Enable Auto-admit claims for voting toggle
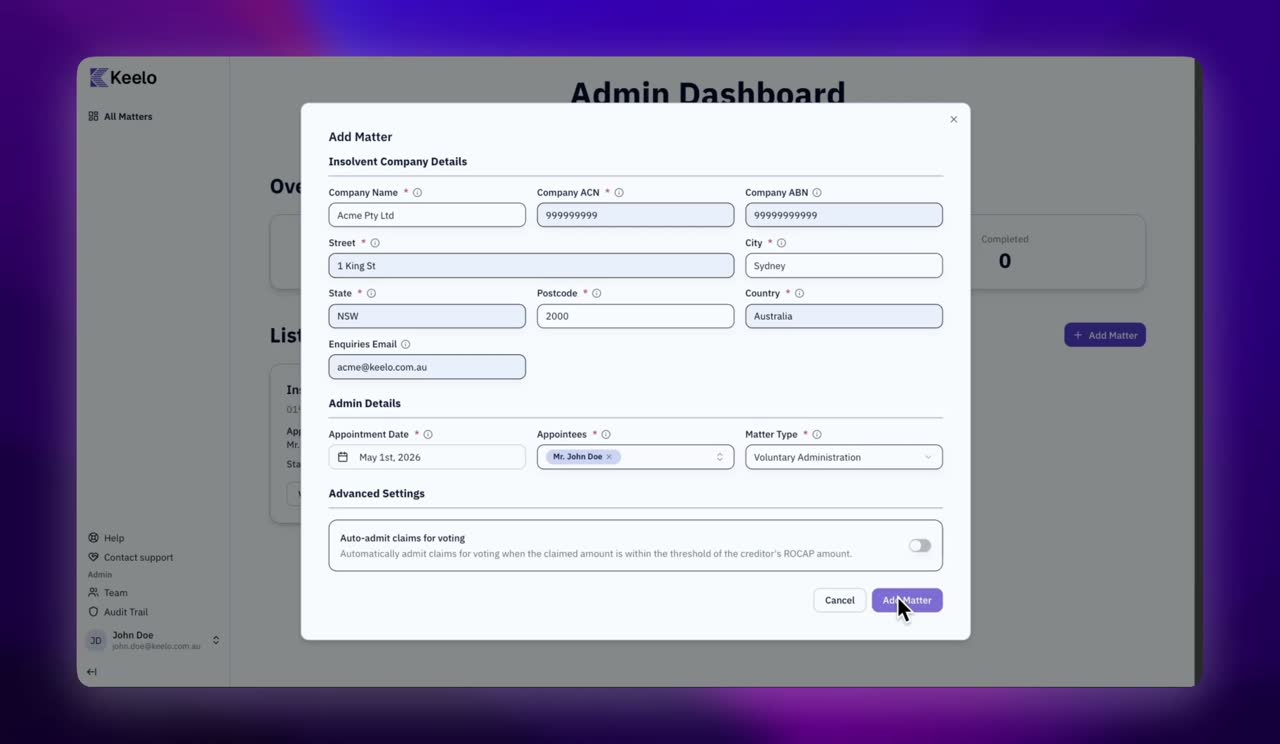Image resolution: width=1280 pixels, height=744 pixels. tap(919, 546)
